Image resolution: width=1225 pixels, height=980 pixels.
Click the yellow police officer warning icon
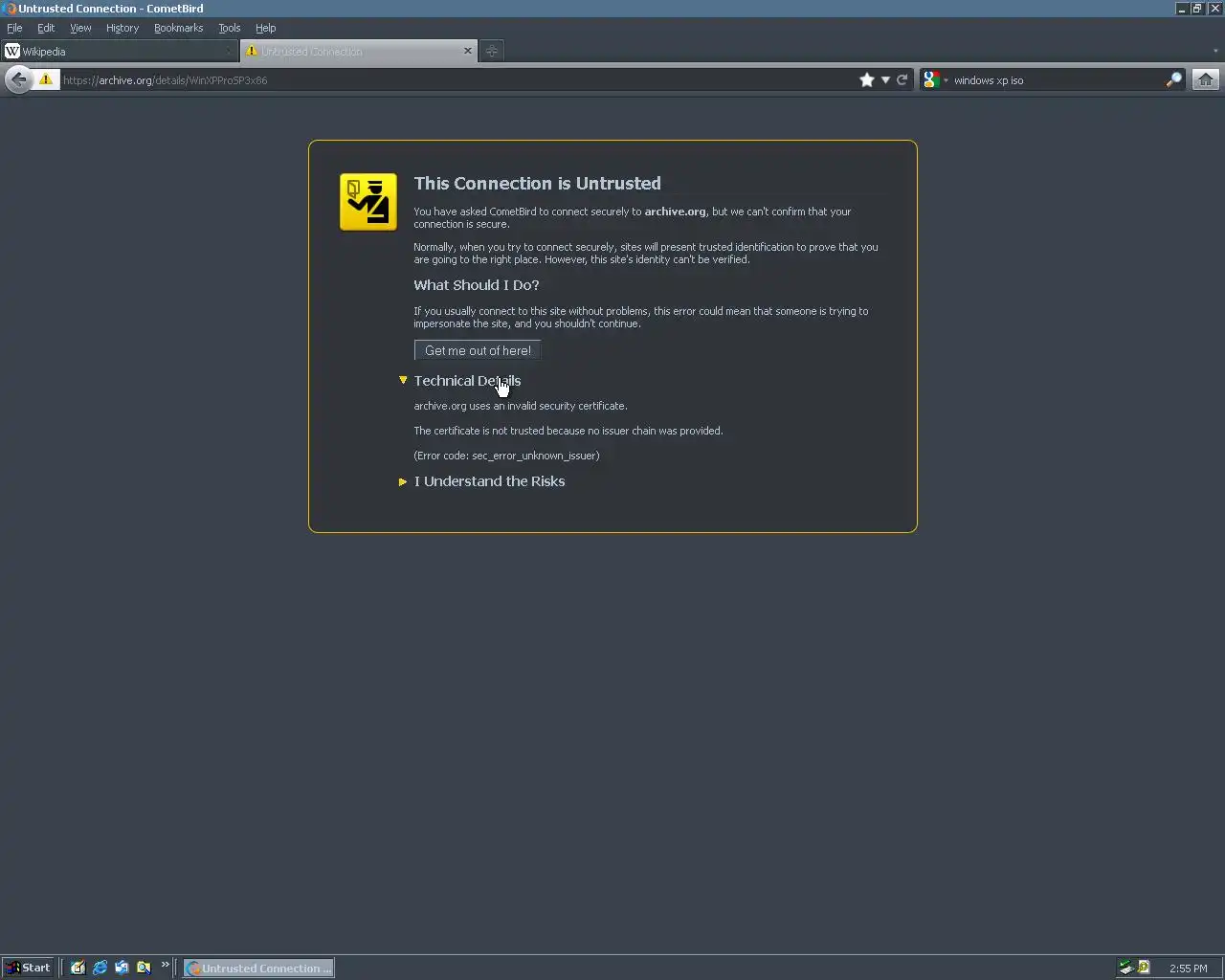[x=368, y=202]
